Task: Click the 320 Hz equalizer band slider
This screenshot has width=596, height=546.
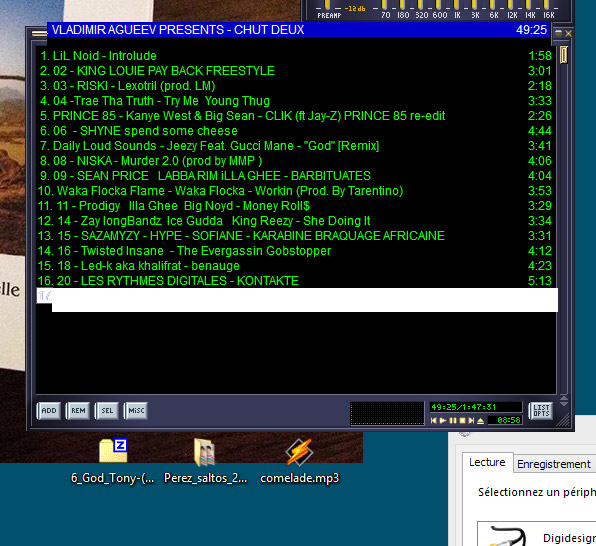Action: click(x=420, y=5)
